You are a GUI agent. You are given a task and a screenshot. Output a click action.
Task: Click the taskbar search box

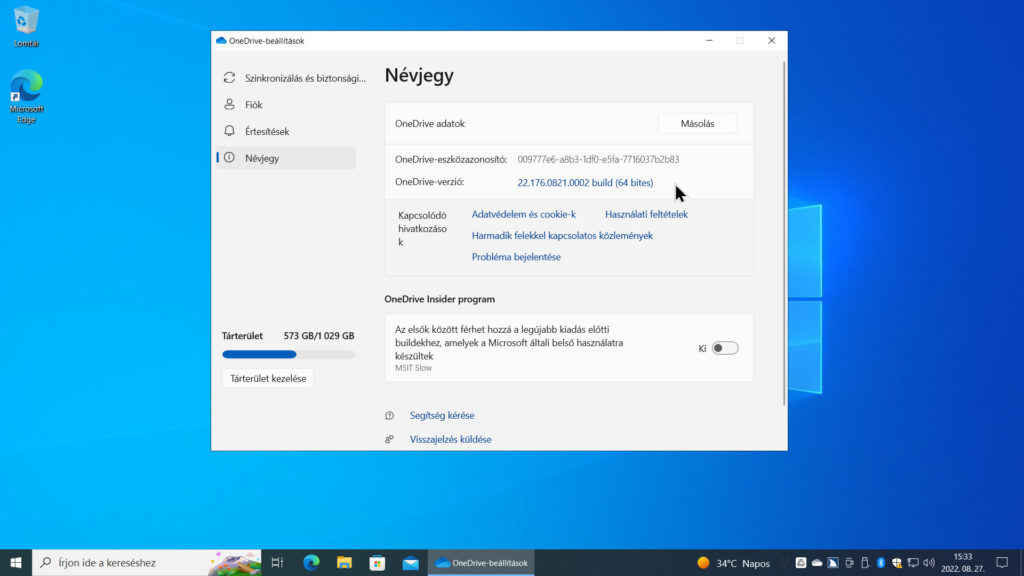tap(147, 562)
